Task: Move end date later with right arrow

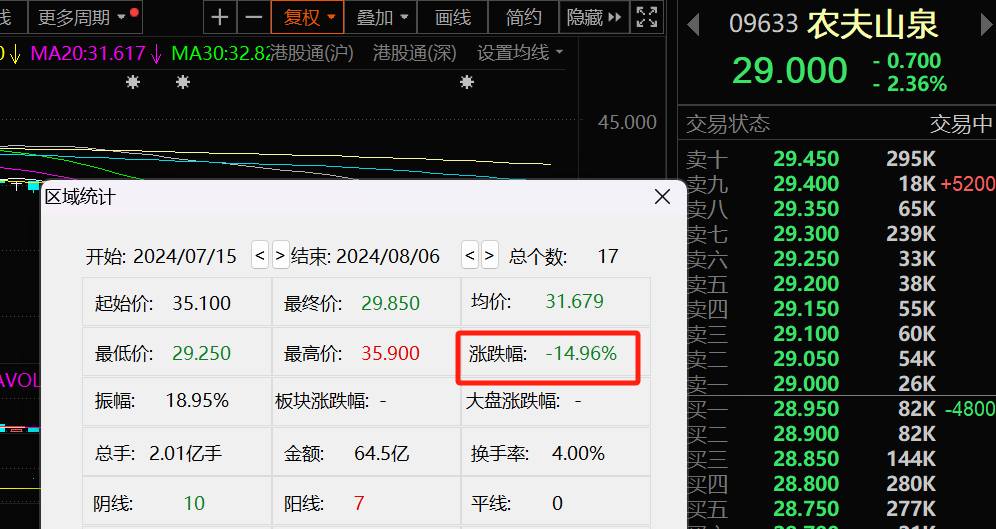Action: click(490, 256)
